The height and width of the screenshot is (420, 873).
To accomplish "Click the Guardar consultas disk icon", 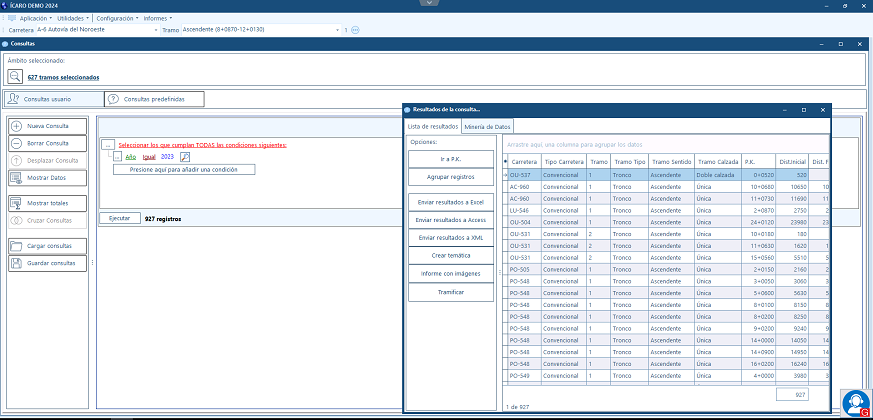I will click(16, 263).
